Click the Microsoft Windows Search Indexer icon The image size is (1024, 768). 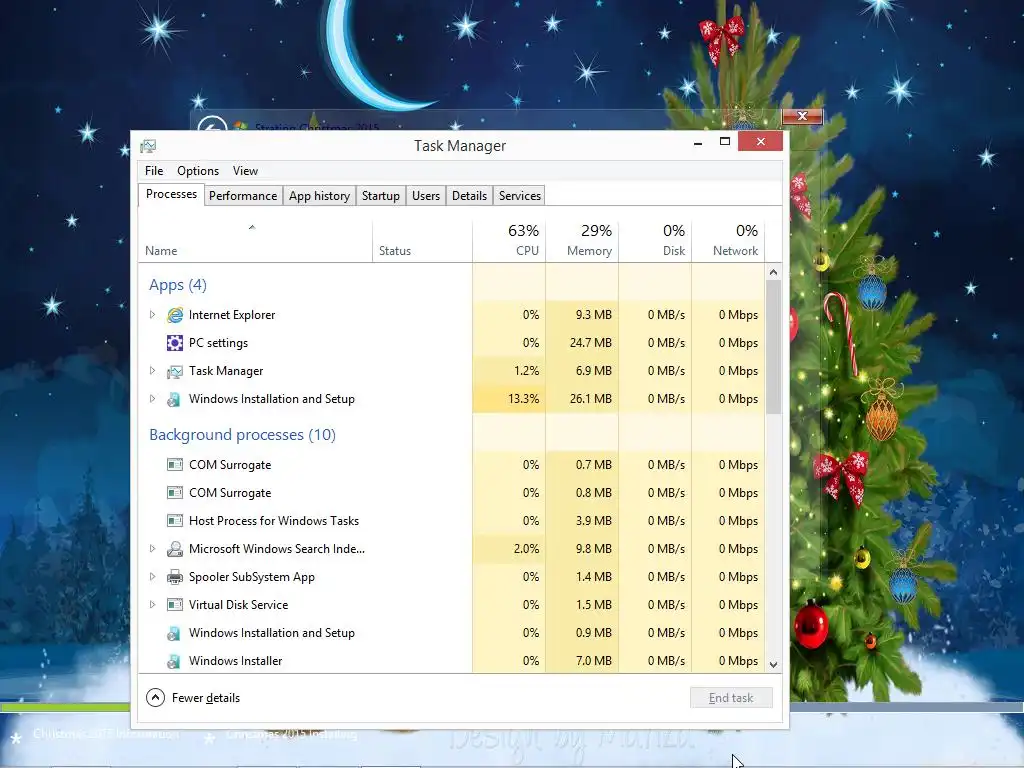coord(174,549)
